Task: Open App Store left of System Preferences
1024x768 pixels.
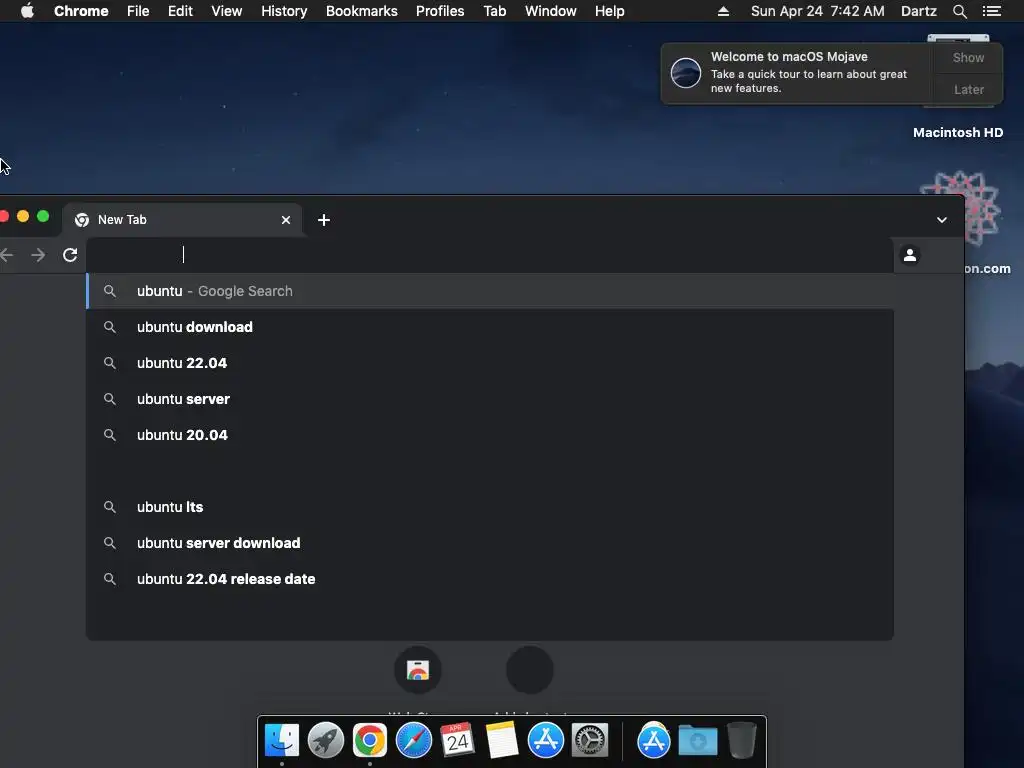Action: pyautogui.click(x=546, y=741)
